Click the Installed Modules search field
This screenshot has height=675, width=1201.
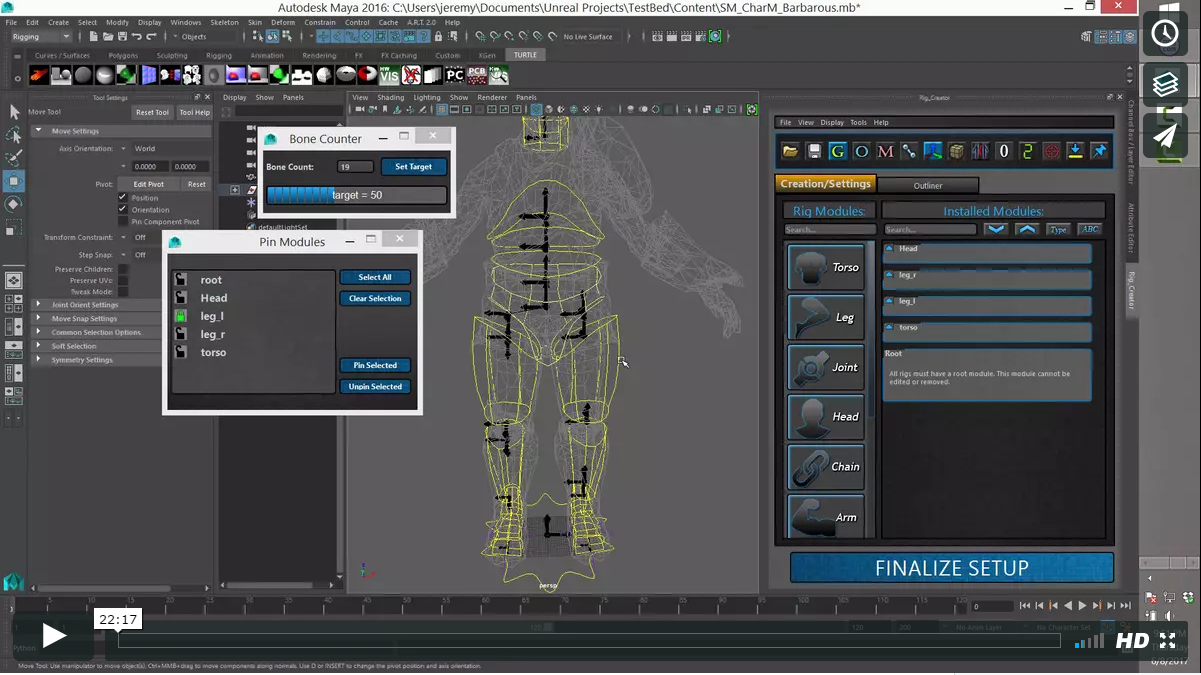[930, 230]
